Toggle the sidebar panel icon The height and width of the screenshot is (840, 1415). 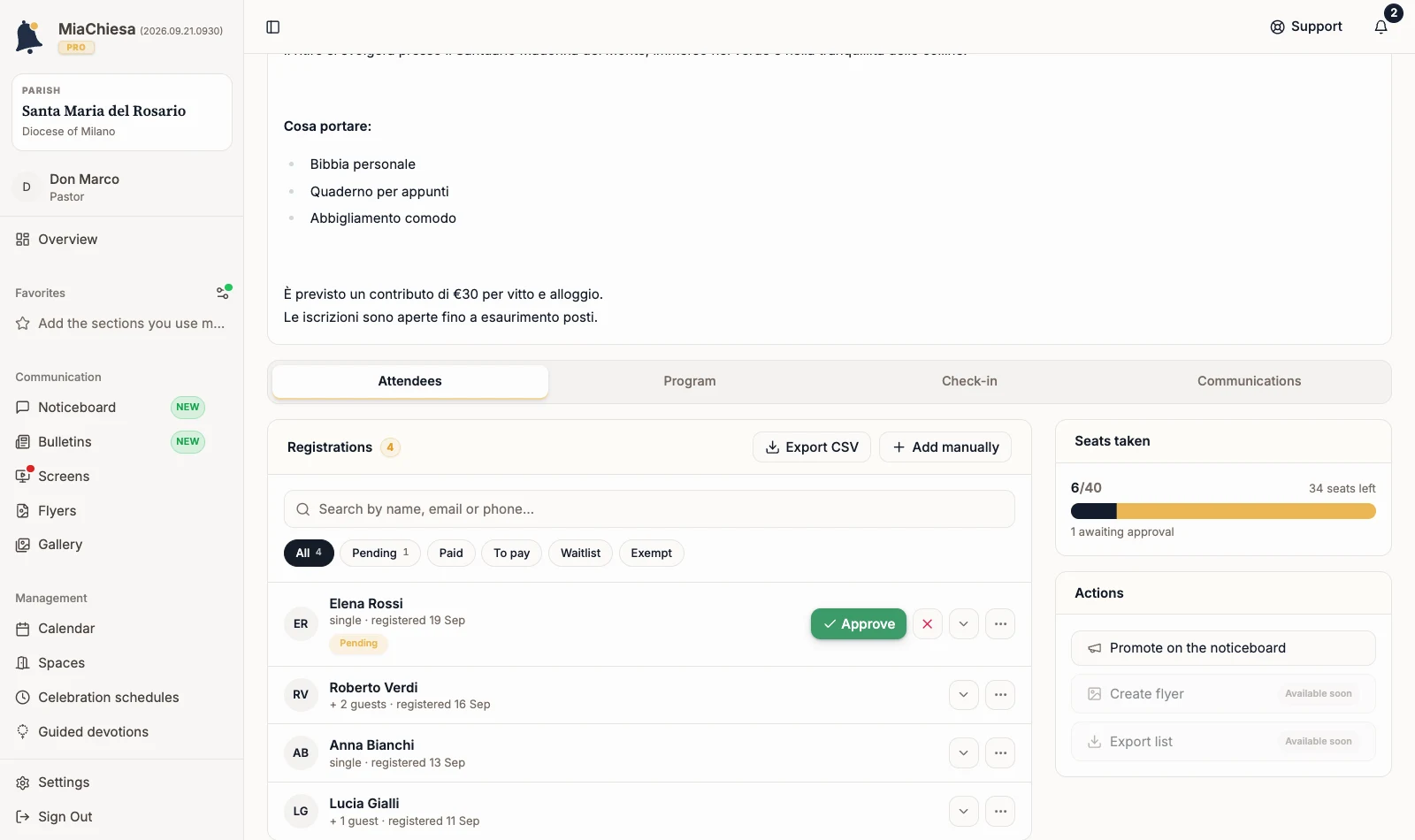coord(273,27)
